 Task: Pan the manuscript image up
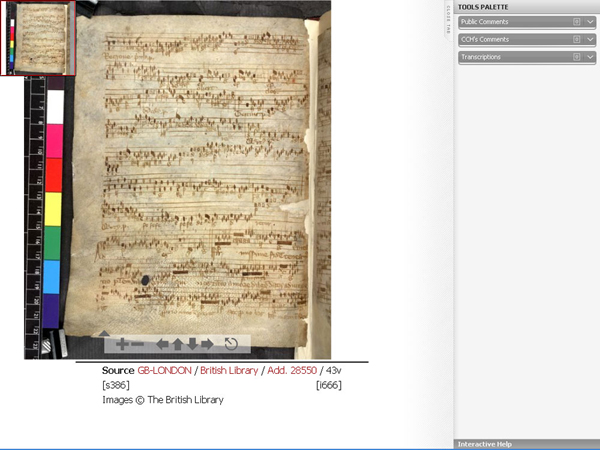tap(177, 344)
